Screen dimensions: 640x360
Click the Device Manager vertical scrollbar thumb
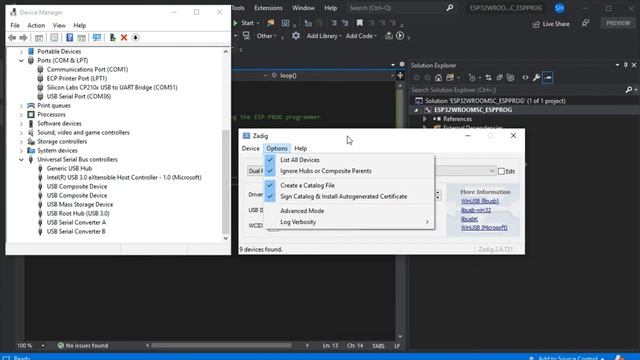(225, 181)
